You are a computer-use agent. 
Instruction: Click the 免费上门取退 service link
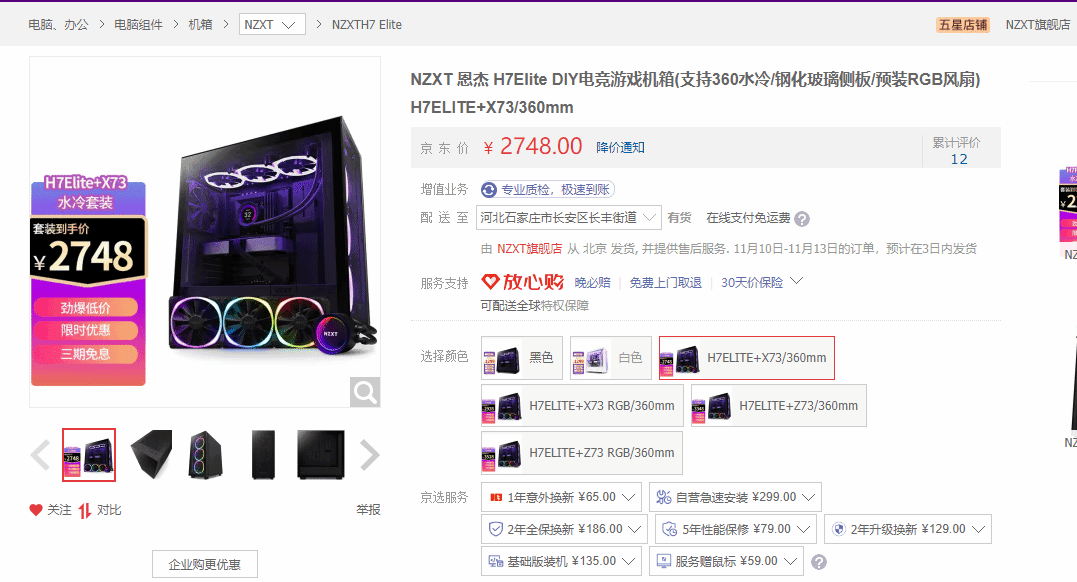coord(666,283)
